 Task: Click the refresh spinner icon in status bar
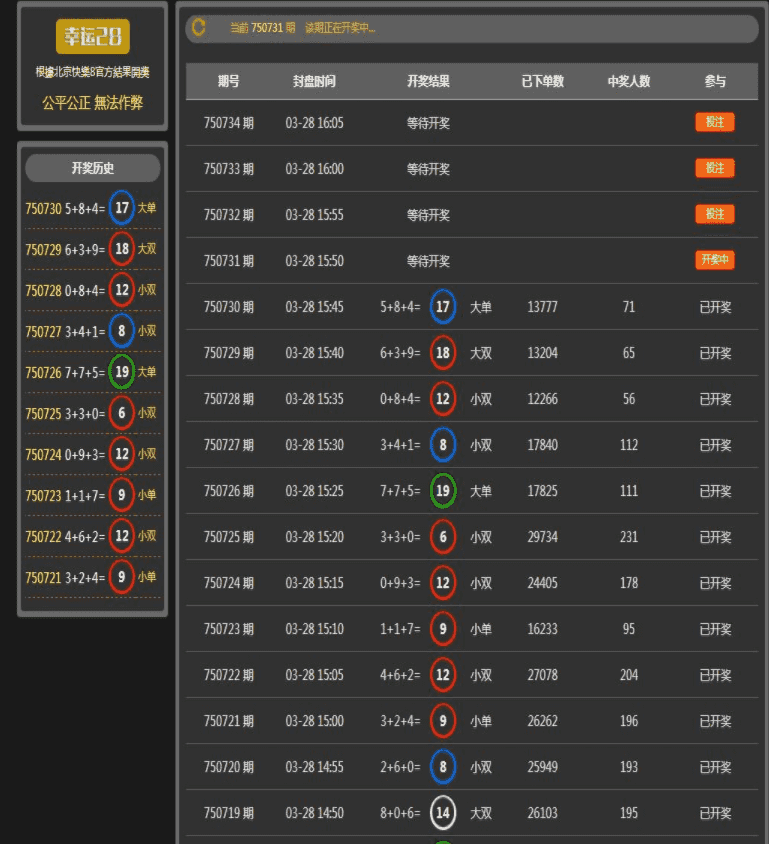tap(199, 27)
